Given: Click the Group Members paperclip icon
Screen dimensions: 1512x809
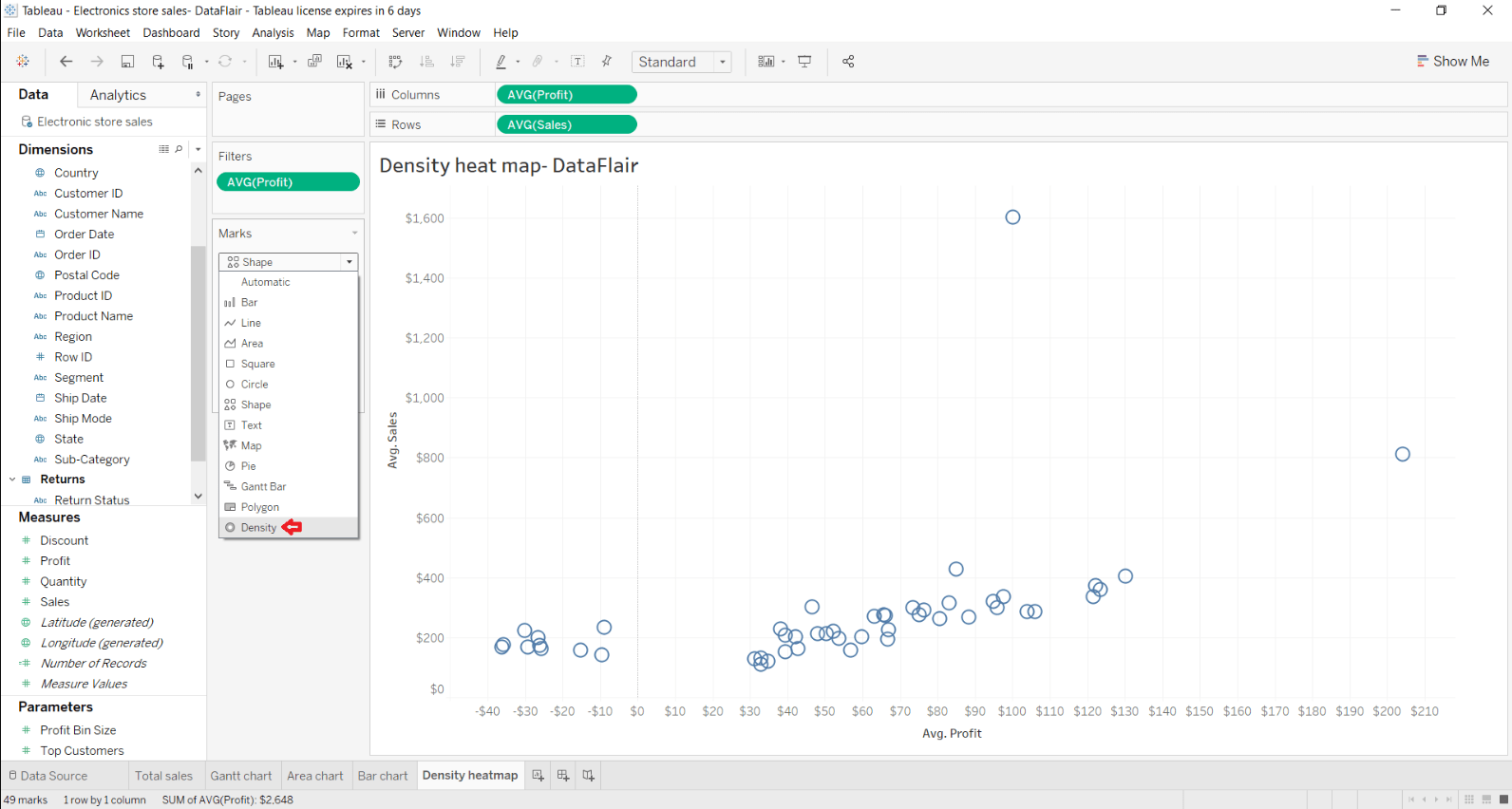Looking at the screenshot, I should [538, 62].
